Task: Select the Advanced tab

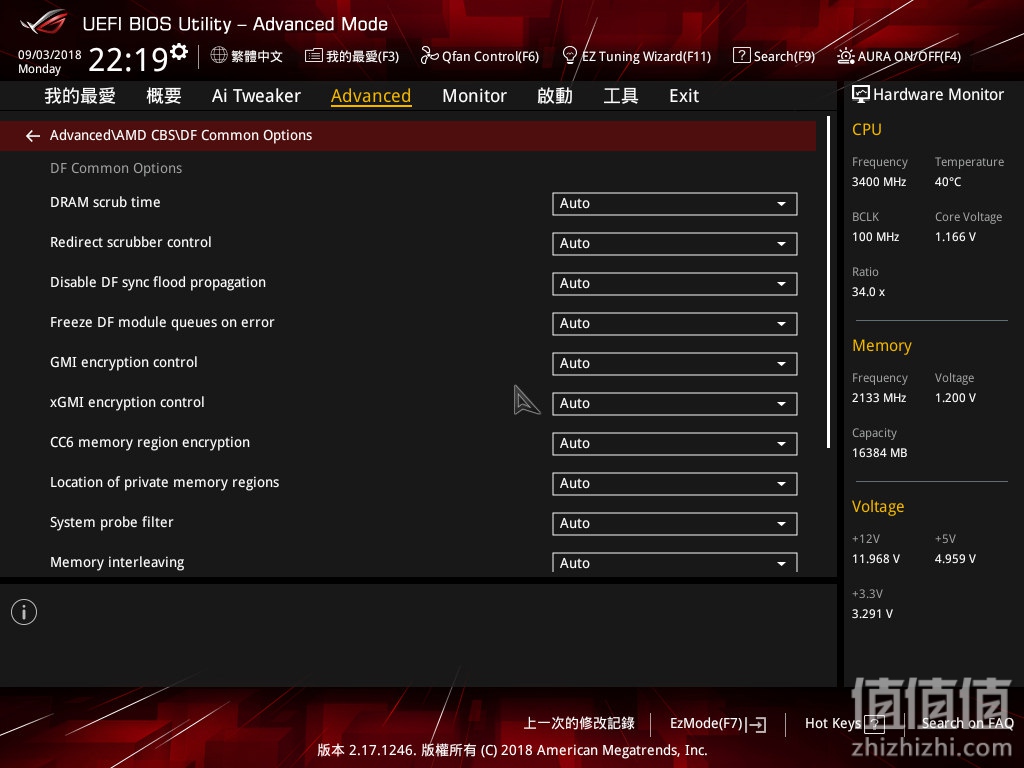Action: tap(371, 96)
